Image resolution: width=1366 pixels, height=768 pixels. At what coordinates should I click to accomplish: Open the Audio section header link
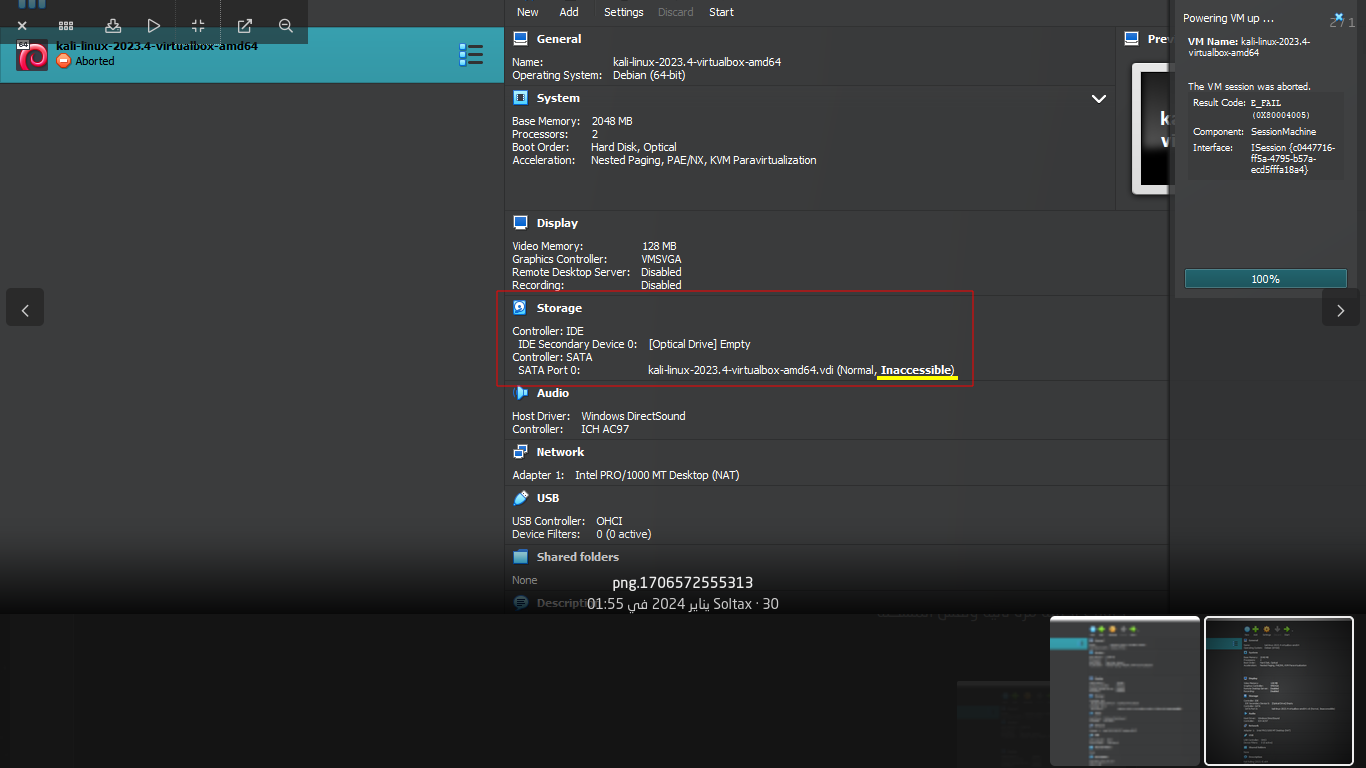click(553, 393)
